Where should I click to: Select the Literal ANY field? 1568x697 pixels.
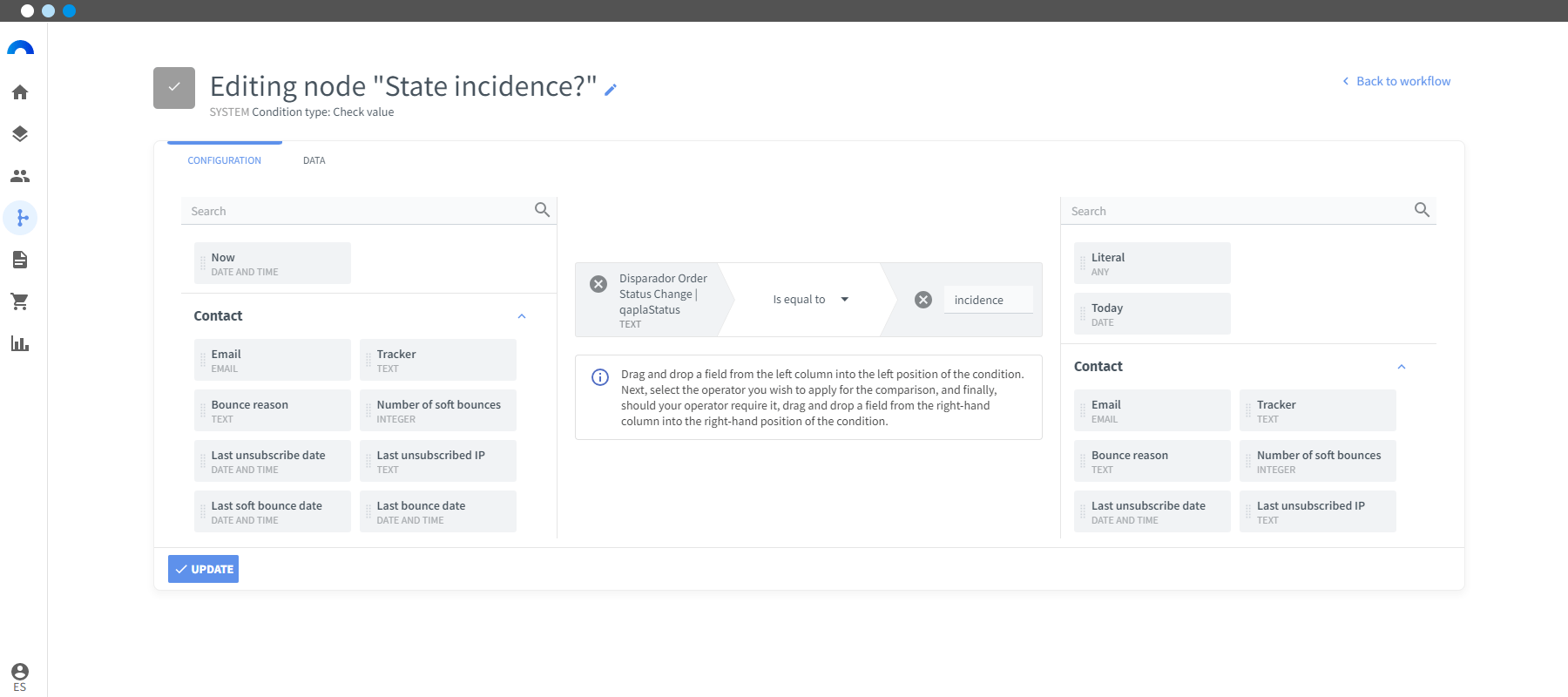(1152, 263)
